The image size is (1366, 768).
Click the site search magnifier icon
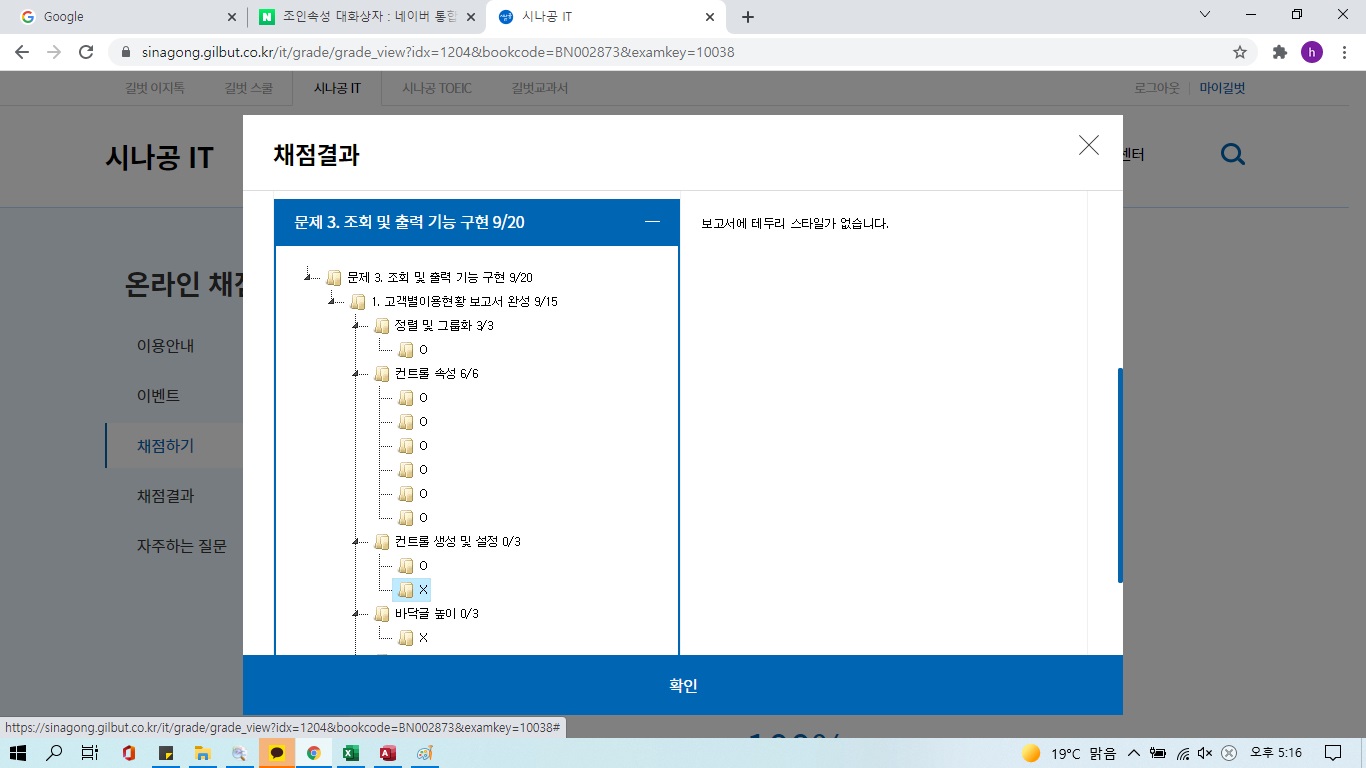click(x=1233, y=154)
